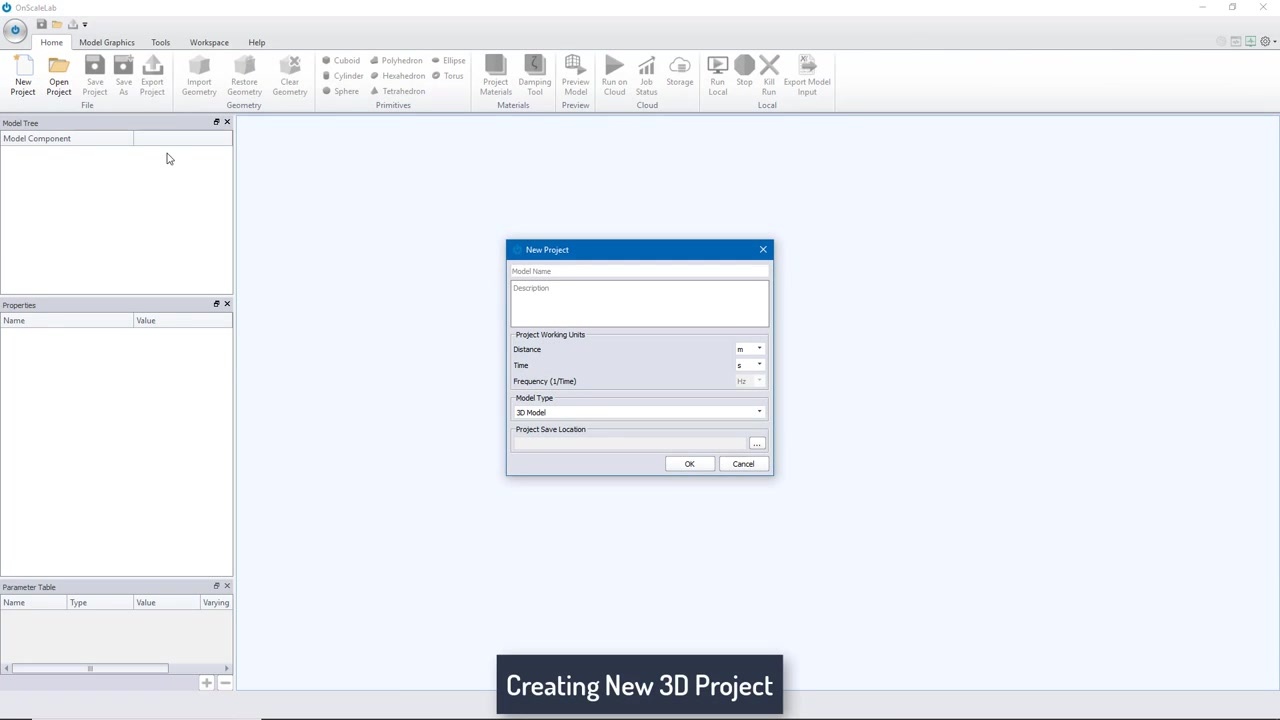Click the Model Component column header
The width and height of the screenshot is (1280, 720).
click(67, 138)
